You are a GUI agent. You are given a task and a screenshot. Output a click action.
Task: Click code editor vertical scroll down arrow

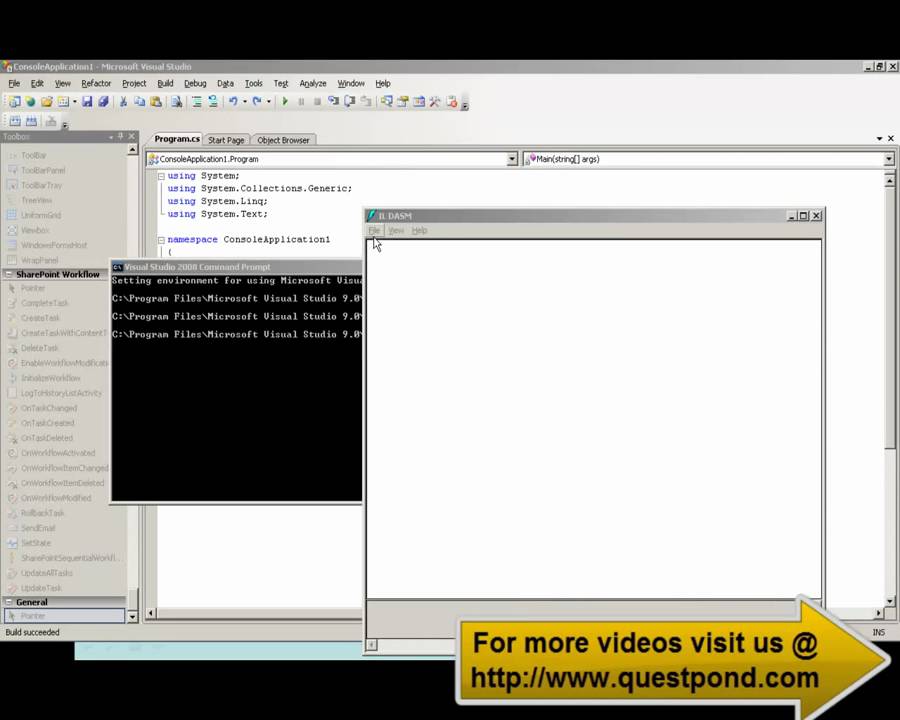(890, 602)
